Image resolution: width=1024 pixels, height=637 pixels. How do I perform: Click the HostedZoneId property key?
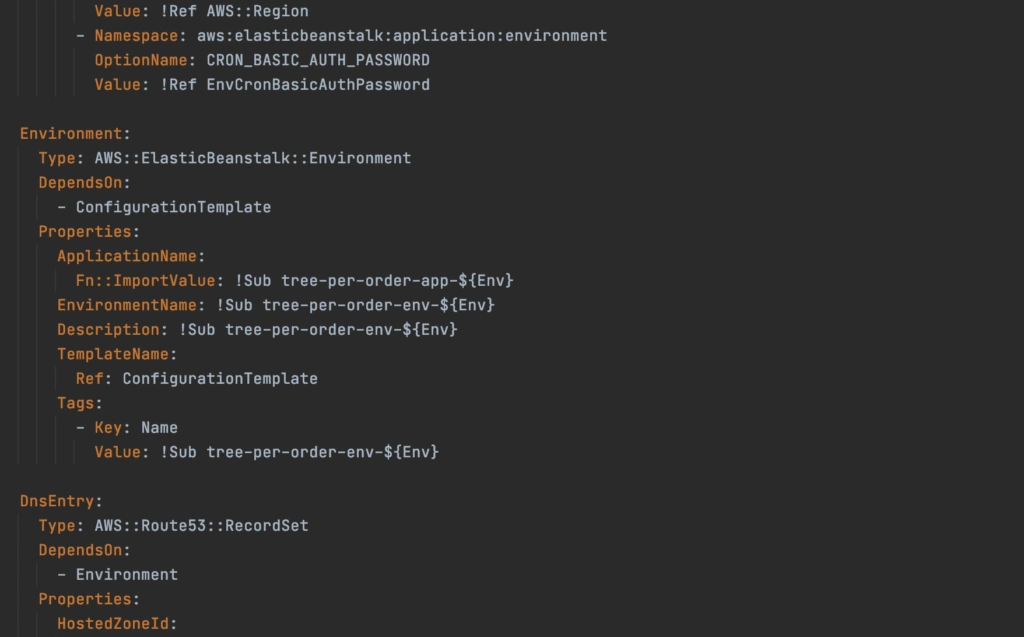coord(114,623)
